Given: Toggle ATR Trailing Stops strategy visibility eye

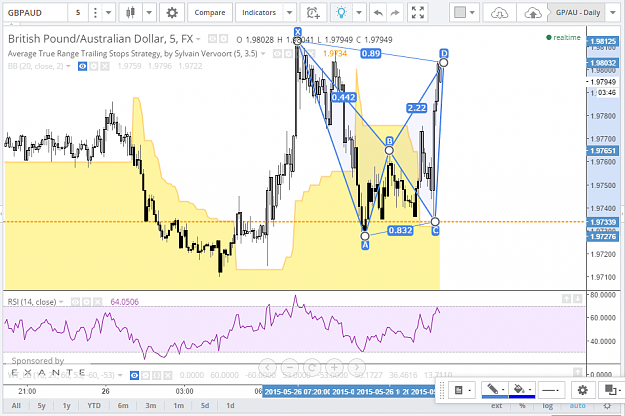Looking at the screenshot, I should click(x=277, y=54).
